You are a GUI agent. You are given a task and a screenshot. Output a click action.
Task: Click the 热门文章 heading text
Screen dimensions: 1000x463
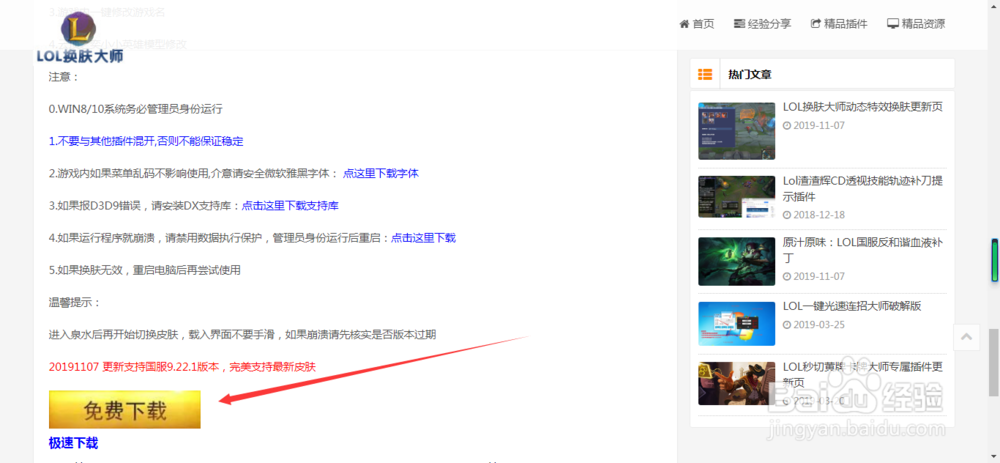coord(749,74)
